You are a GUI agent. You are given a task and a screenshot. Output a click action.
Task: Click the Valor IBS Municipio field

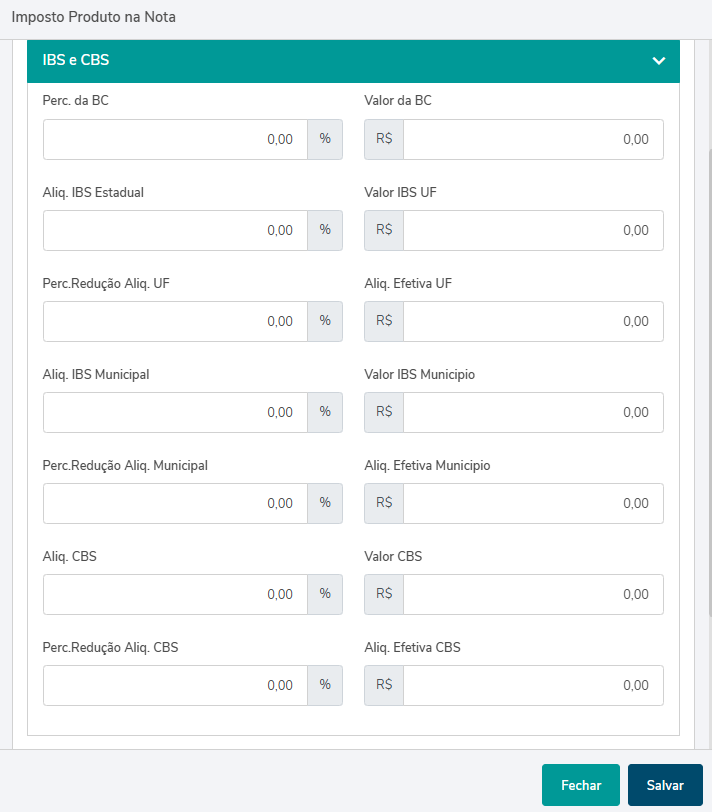(x=533, y=412)
